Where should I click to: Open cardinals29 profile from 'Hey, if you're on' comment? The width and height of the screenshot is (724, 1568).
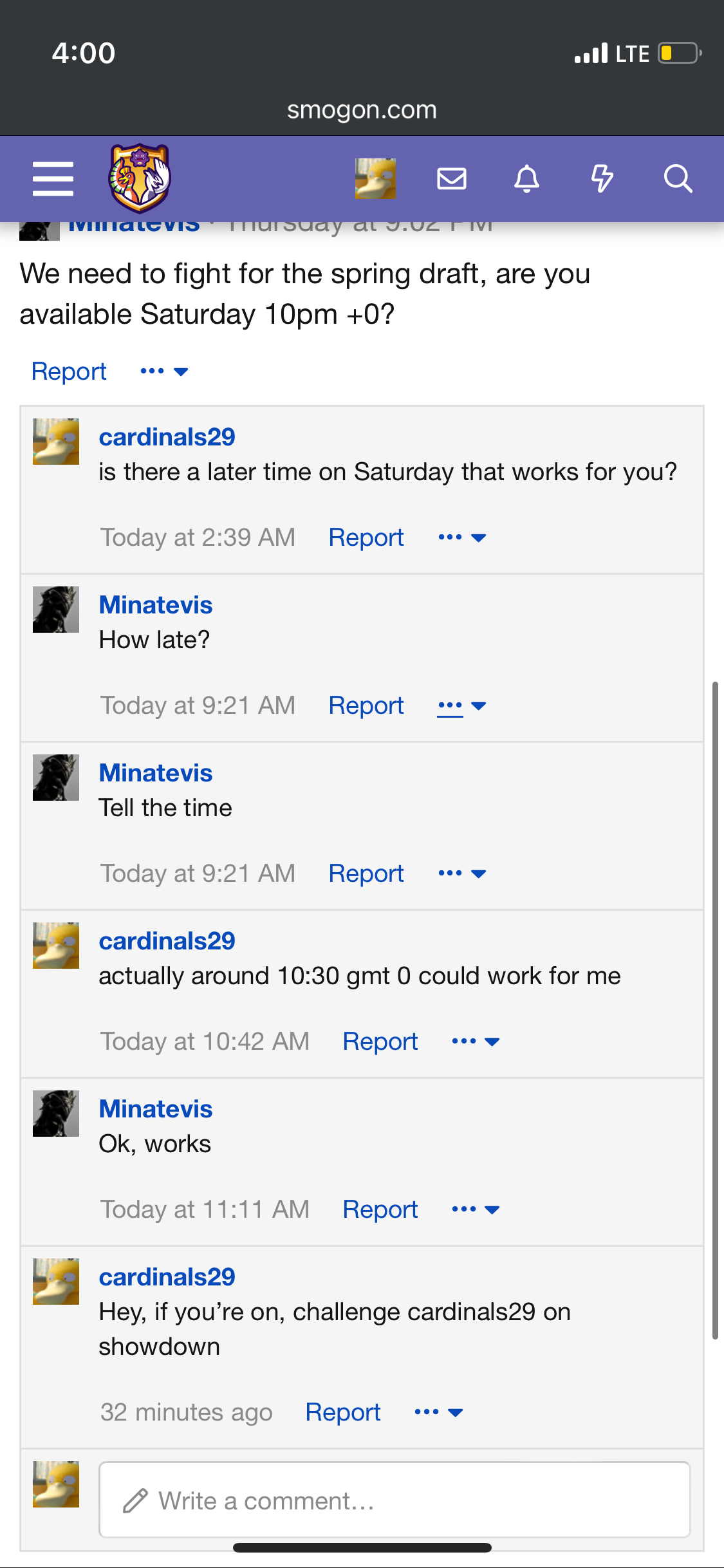point(167,1277)
